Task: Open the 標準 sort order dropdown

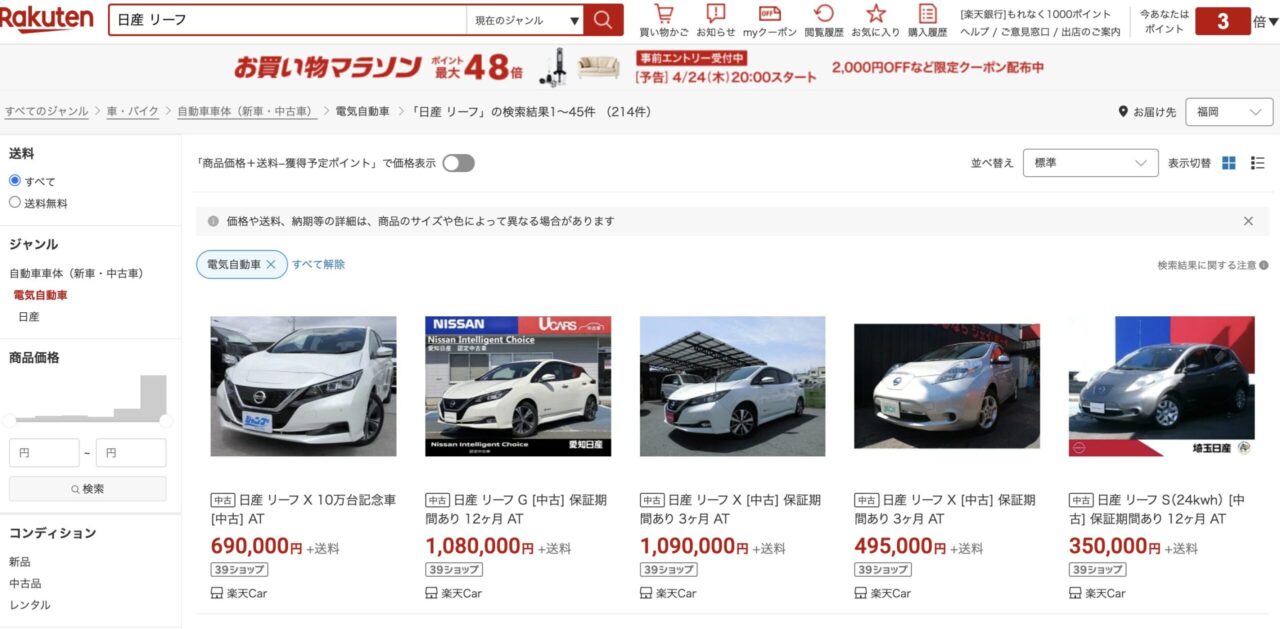Action: coord(1090,163)
